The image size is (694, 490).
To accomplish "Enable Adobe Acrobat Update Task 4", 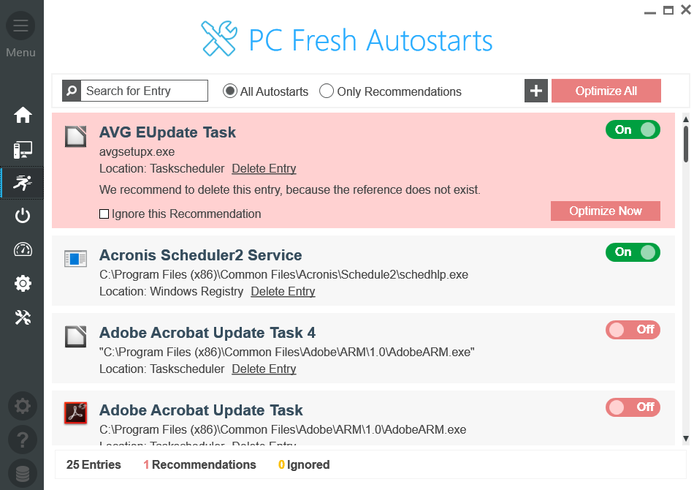I will (x=632, y=329).
